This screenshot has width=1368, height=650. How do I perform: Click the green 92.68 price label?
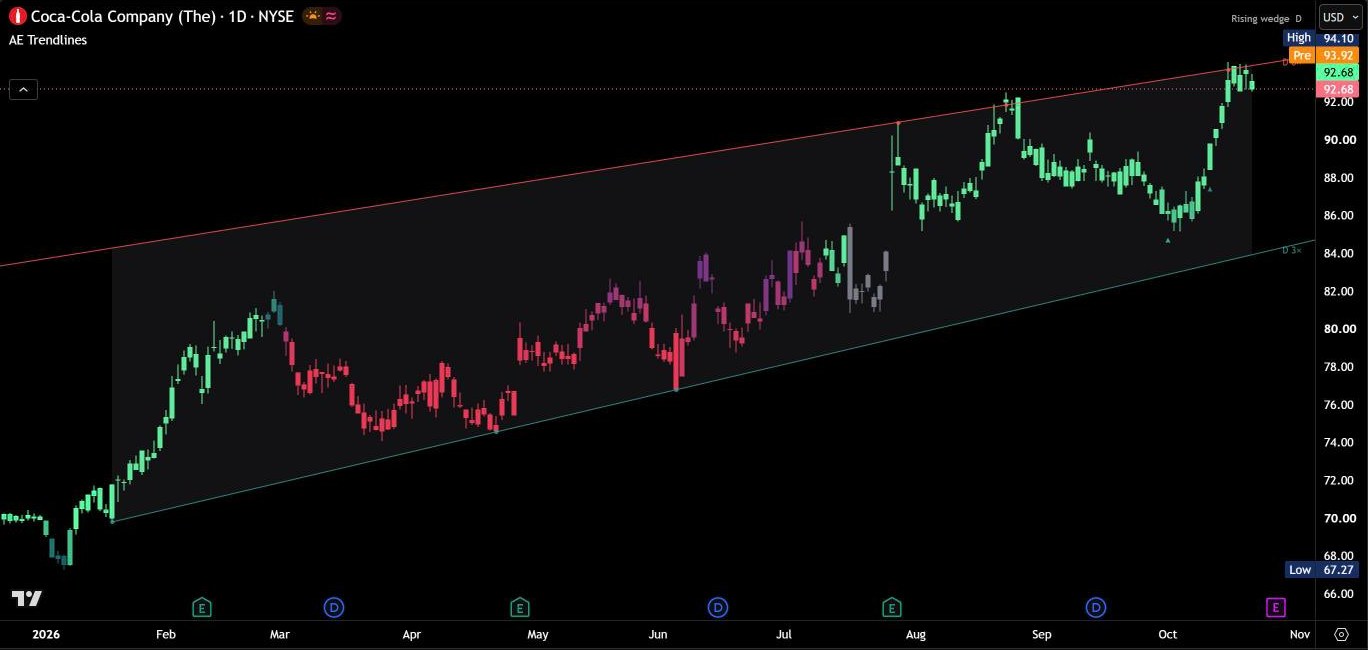click(x=1338, y=72)
